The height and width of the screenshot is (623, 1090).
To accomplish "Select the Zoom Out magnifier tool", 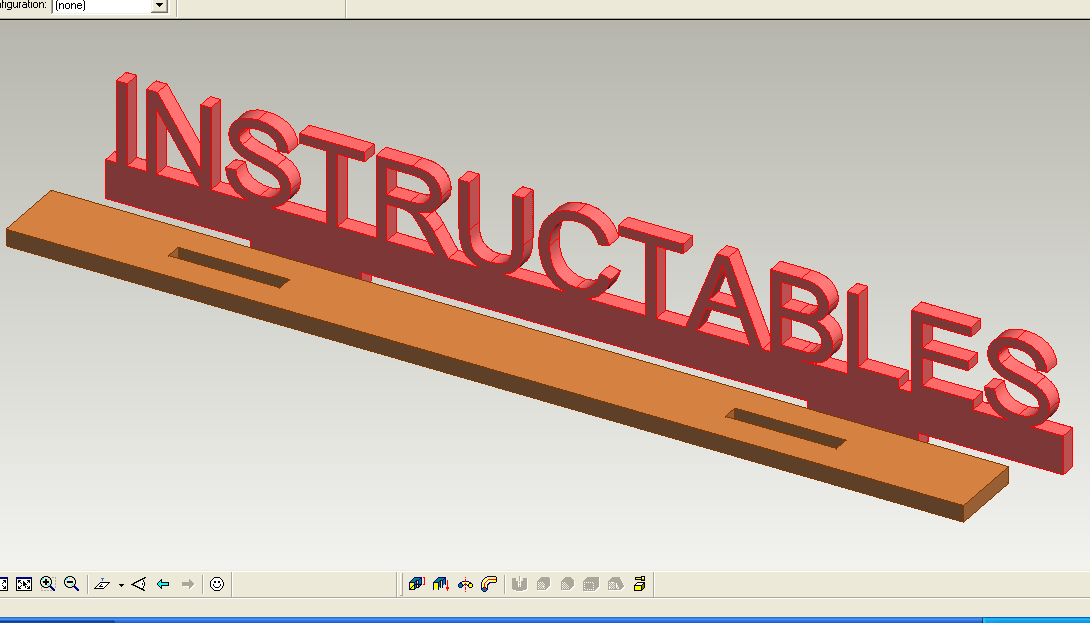I will tap(71, 584).
